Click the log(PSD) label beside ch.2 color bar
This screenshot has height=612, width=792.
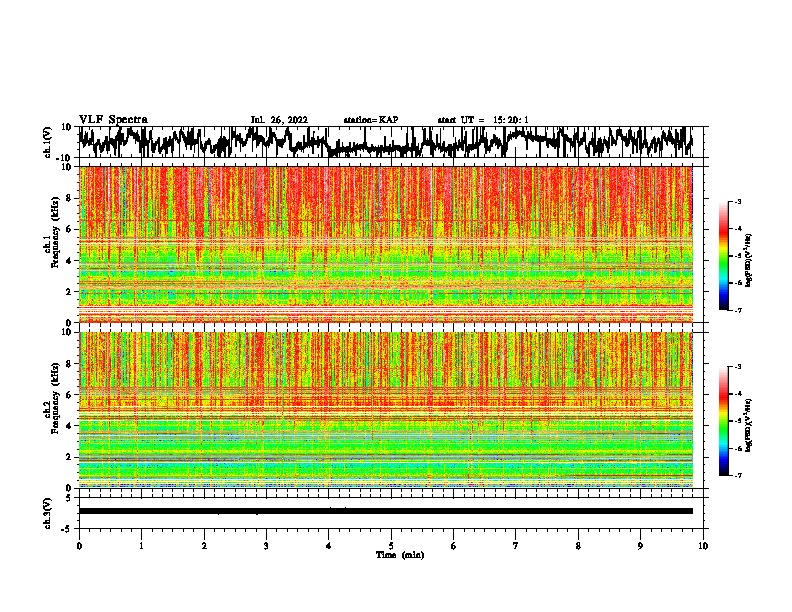[749, 426]
